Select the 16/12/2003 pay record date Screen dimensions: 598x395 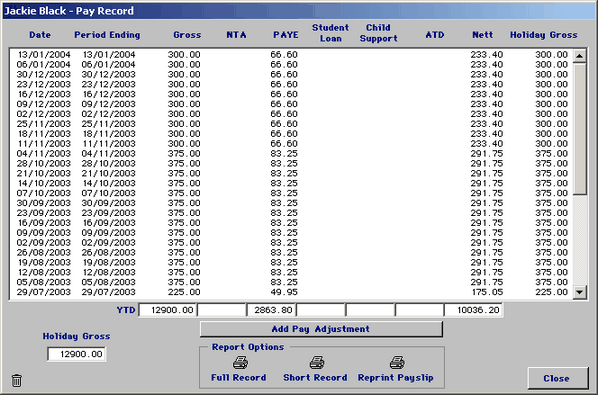[x=44, y=94]
